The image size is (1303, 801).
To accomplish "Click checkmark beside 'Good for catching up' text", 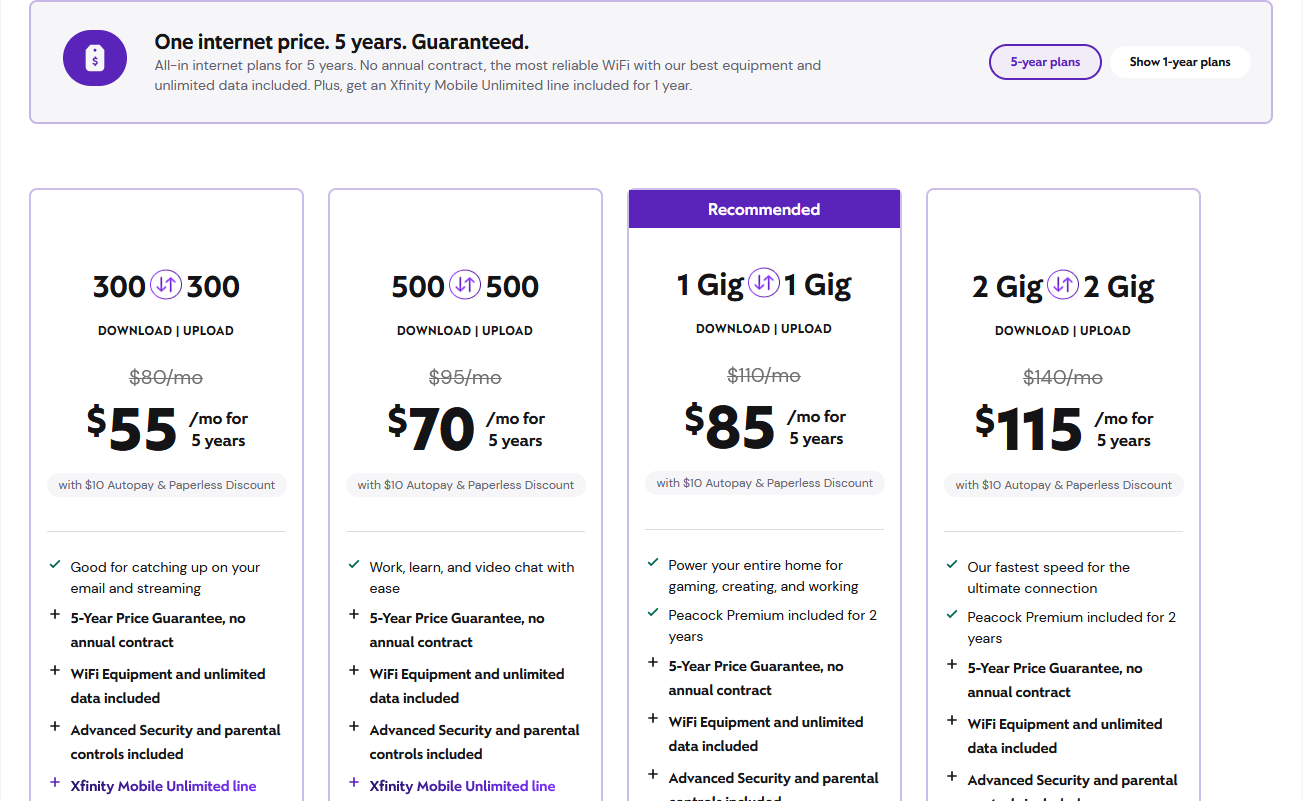I will coord(55,565).
